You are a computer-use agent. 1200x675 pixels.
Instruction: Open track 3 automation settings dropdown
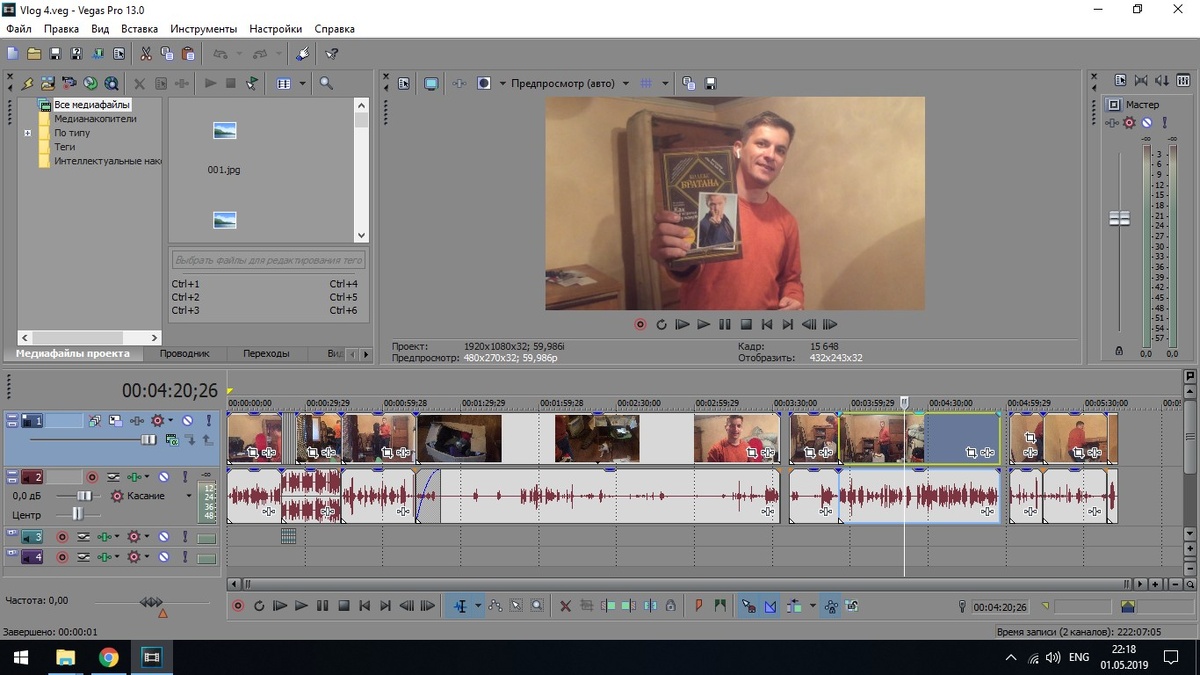[147, 537]
